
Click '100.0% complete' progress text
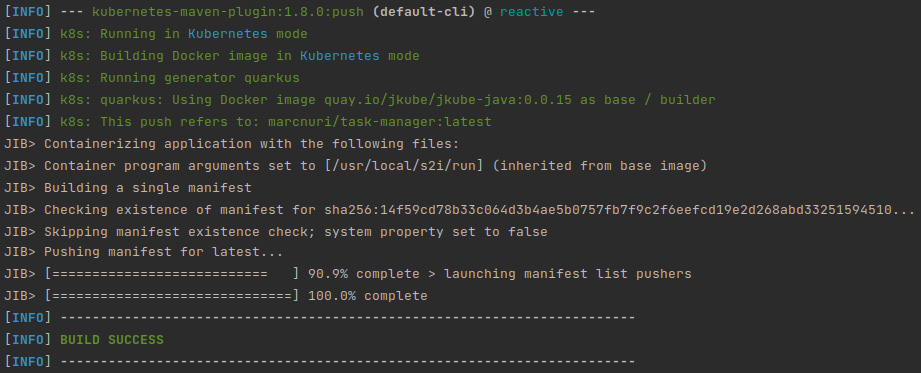pos(368,295)
